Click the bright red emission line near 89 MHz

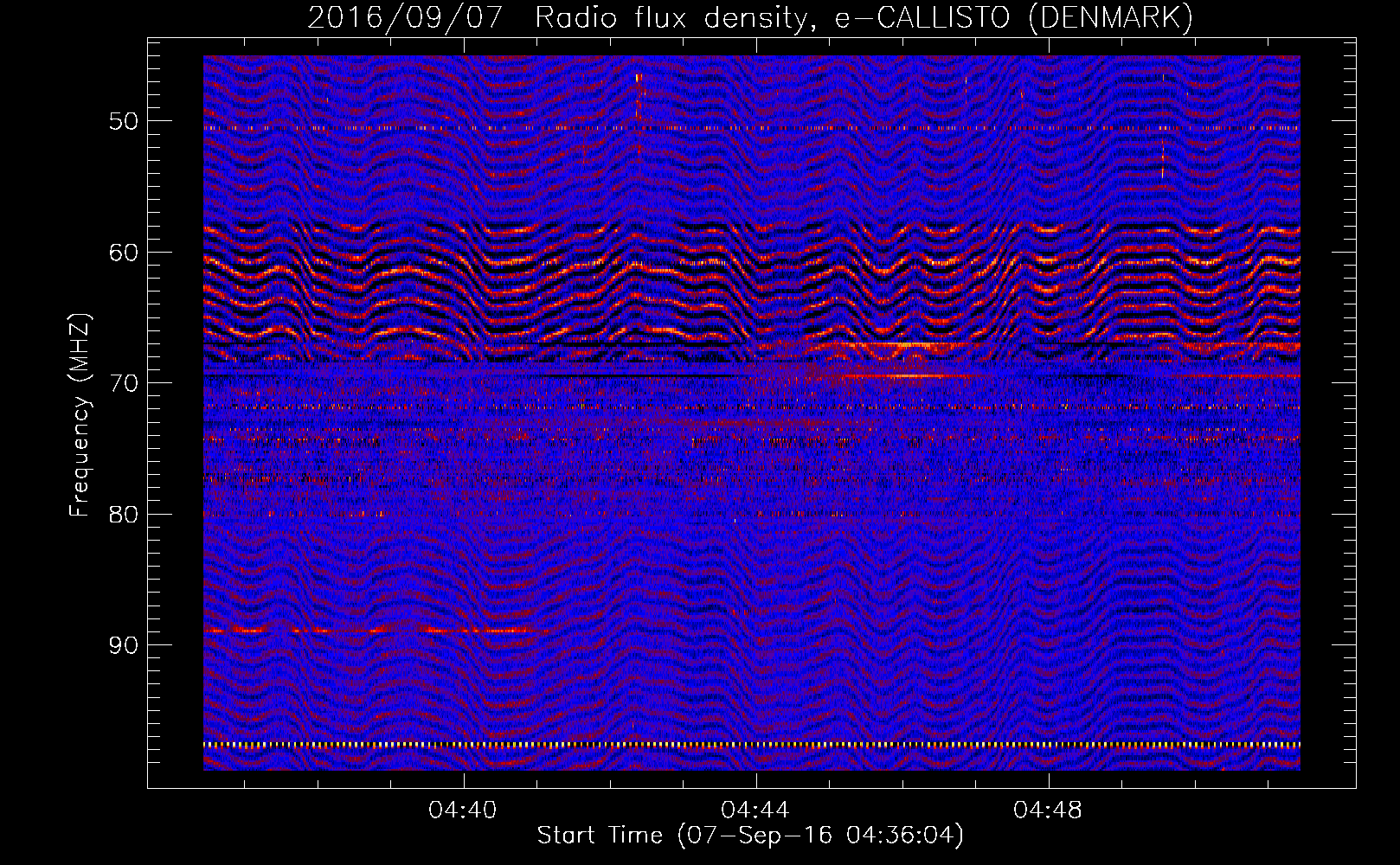tap(376, 631)
